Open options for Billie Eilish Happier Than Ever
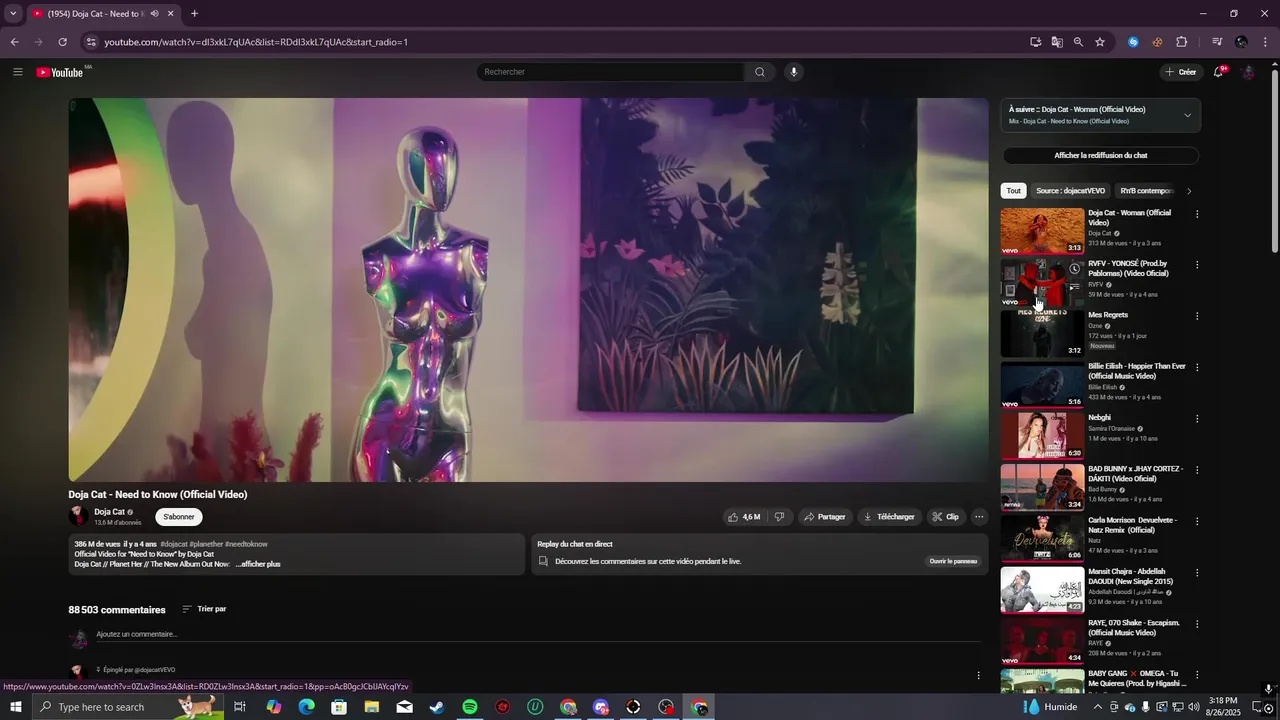1280x720 pixels. (1197, 367)
